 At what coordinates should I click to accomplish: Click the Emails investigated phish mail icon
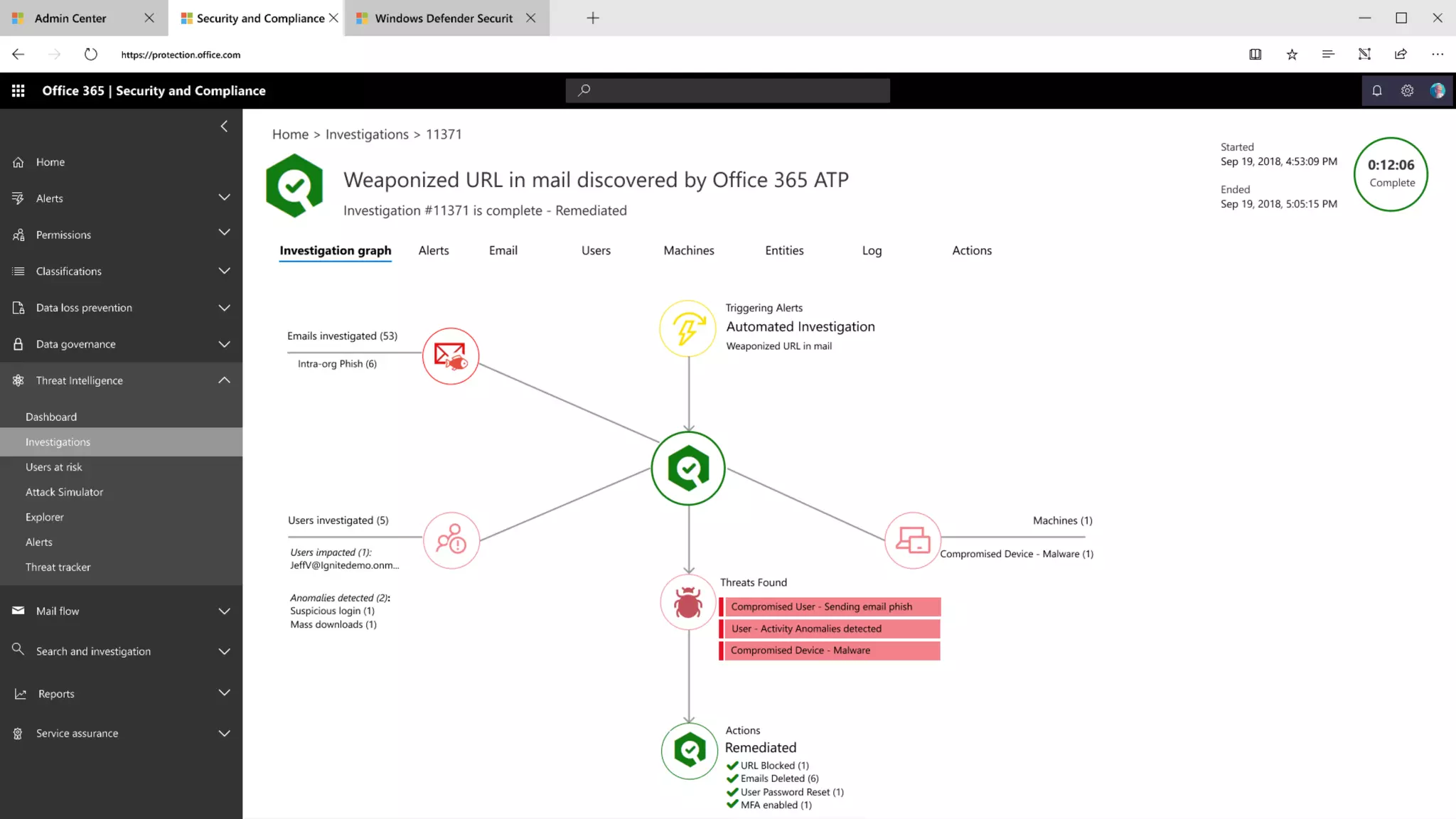[450, 356]
